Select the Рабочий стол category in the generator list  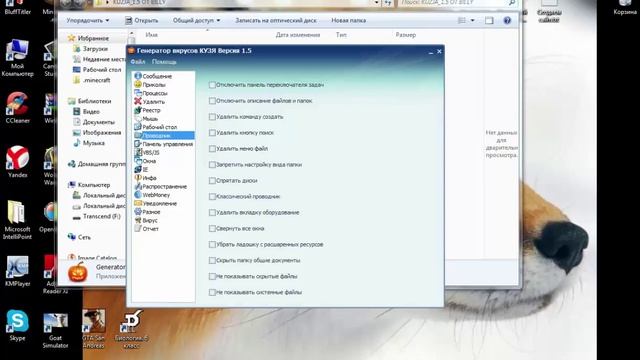[156, 127]
